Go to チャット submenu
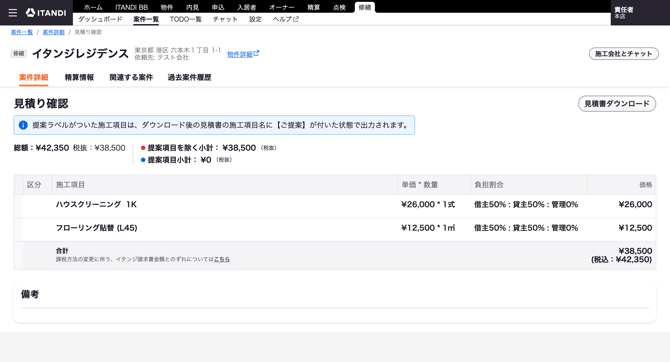Viewport: 670px width, 362px height. (x=225, y=19)
